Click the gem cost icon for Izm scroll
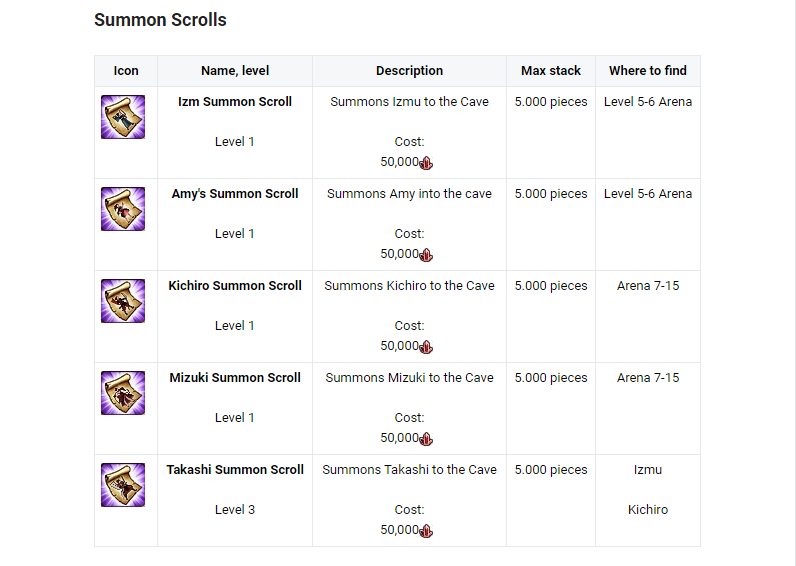Viewport: 796px width, 566px height. (x=426, y=163)
